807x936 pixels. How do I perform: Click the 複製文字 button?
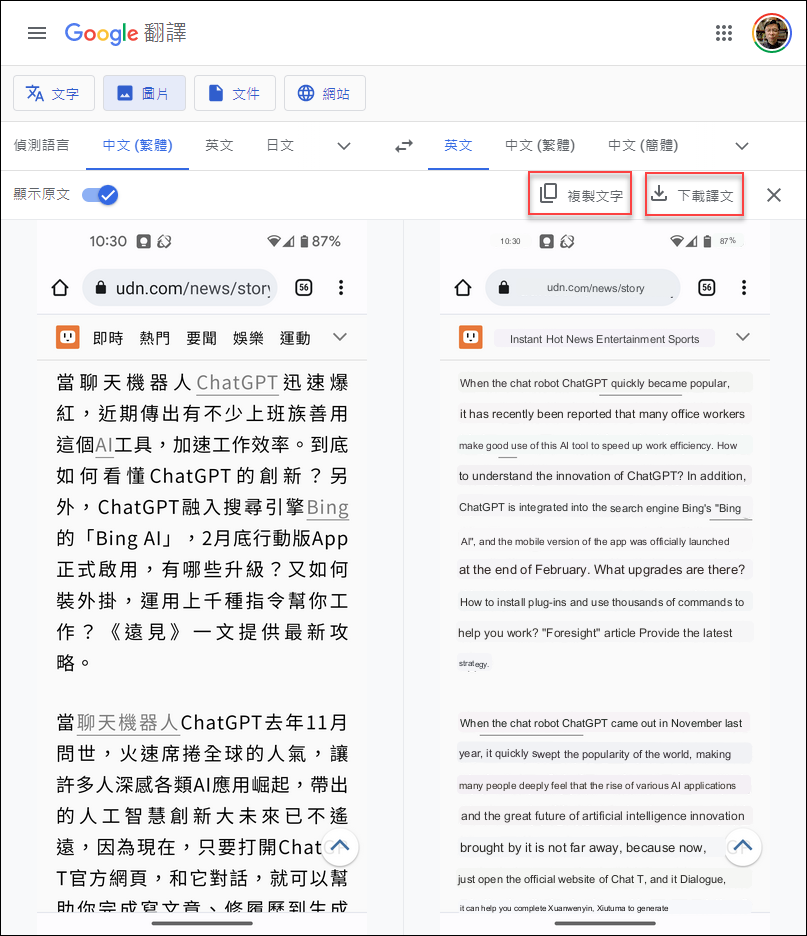(580, 194)
